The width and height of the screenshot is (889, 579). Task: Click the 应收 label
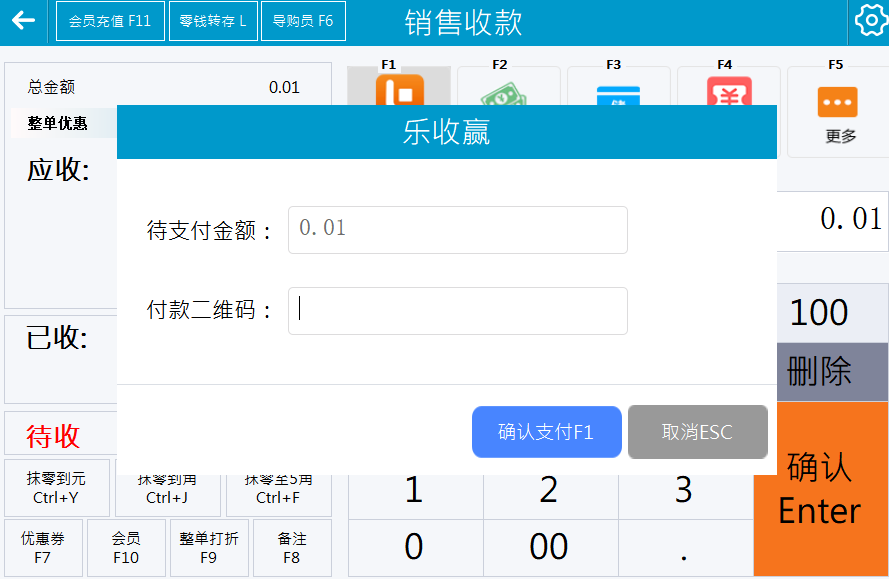click(58, 170)
